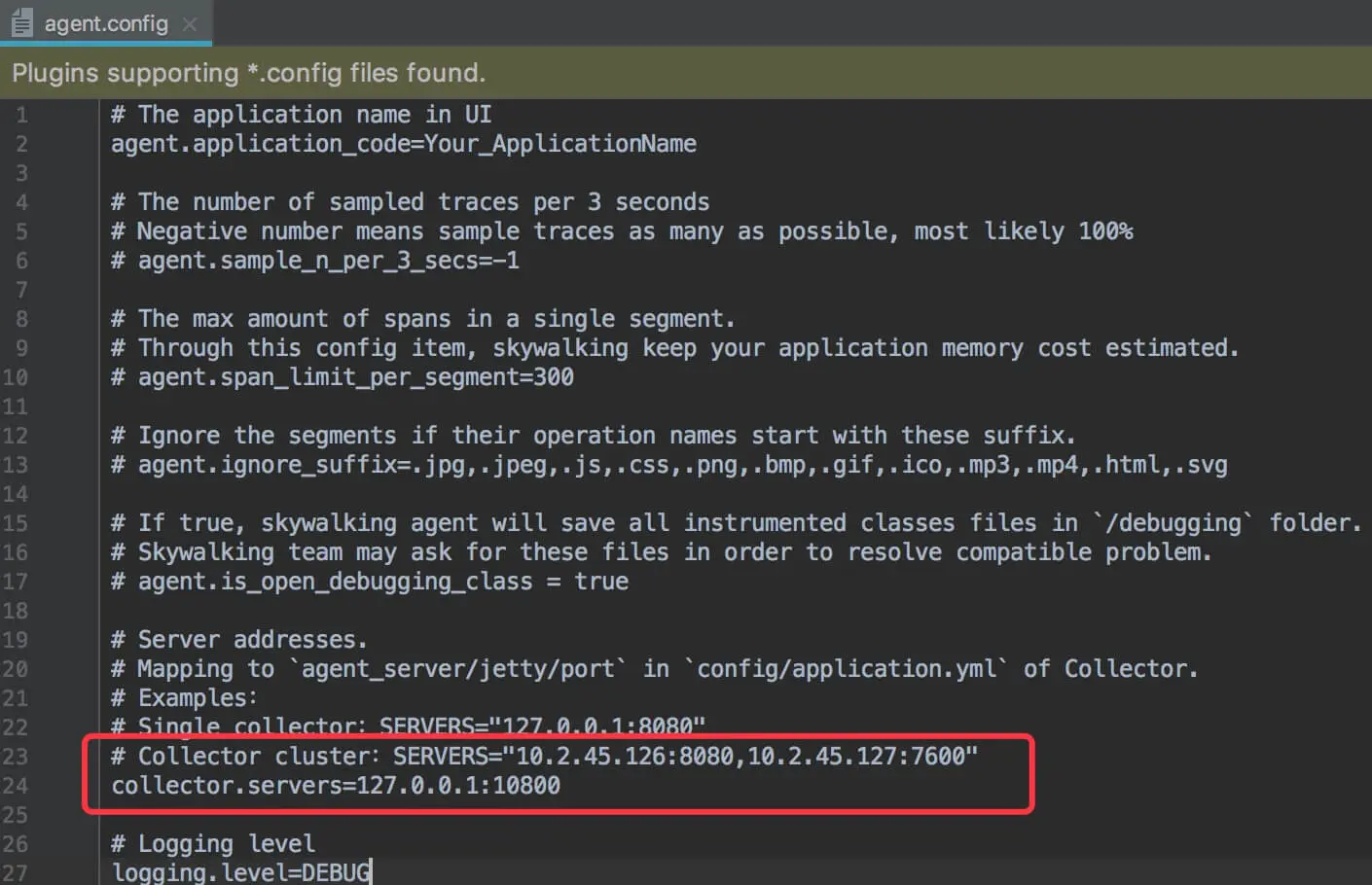Click line number 24 in the gutter

(x=15, y=786)
